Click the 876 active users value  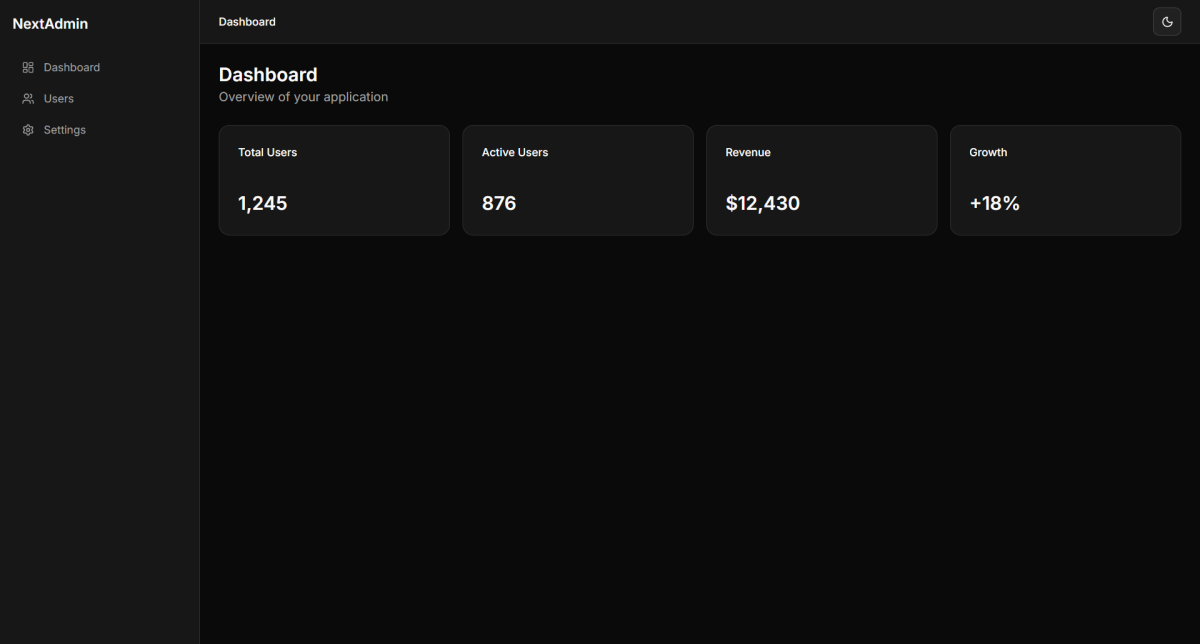(x=499, y=204)
